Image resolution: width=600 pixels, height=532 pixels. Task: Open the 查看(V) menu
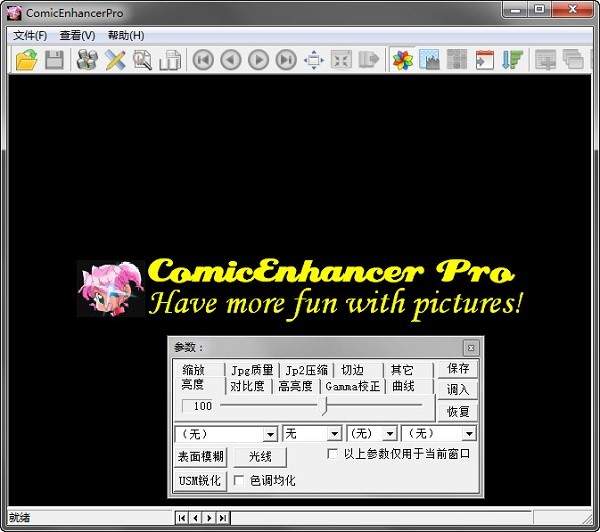(77, 36)
